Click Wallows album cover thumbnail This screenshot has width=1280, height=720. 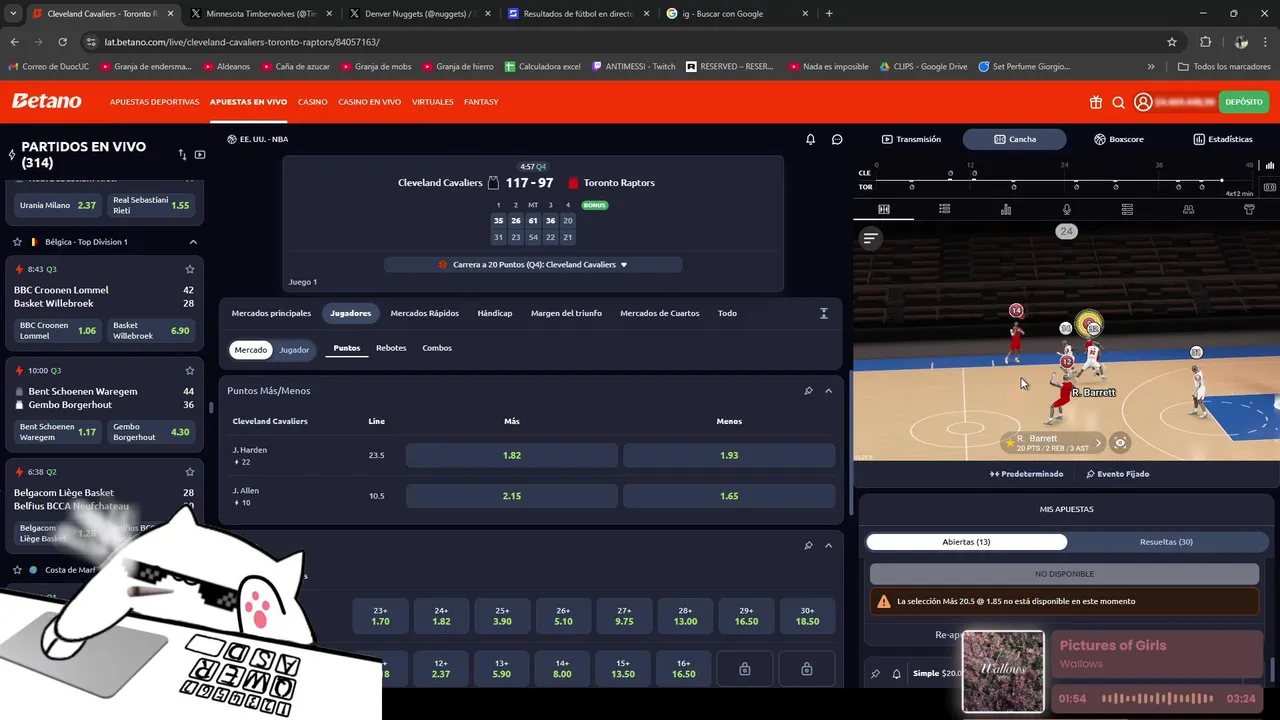point(1003,672)
